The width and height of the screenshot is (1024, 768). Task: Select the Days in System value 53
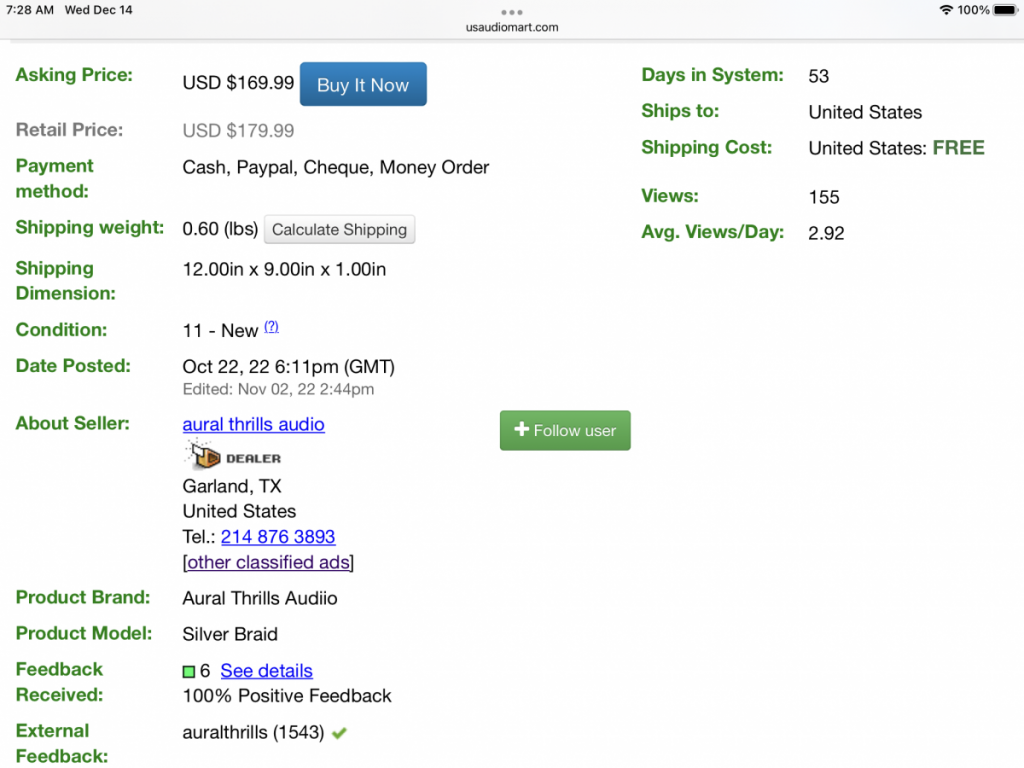point(818,76)
